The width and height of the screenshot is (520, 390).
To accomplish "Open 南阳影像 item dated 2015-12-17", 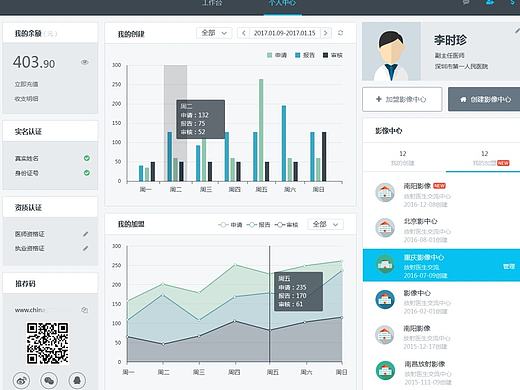I will [441, 337].
